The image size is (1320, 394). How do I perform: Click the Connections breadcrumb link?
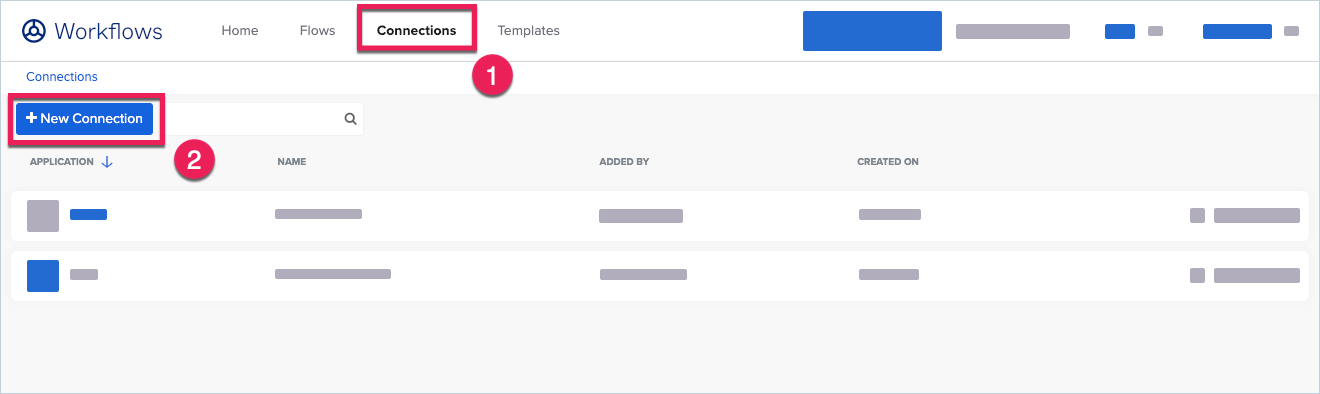62,76
